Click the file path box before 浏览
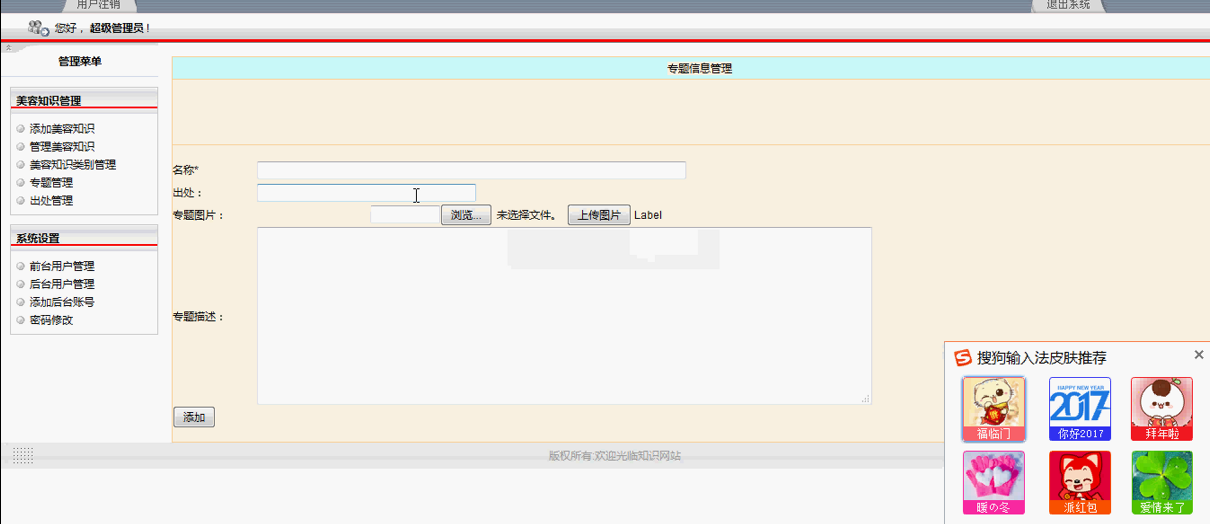1210x524 pixels. click(405, 215)
